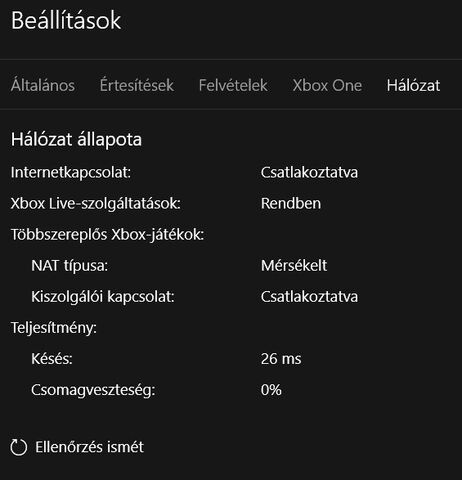Click the Ellenőrzés ismét text button
The height and width of the screenshot is (480, 462).
[89, 447]
